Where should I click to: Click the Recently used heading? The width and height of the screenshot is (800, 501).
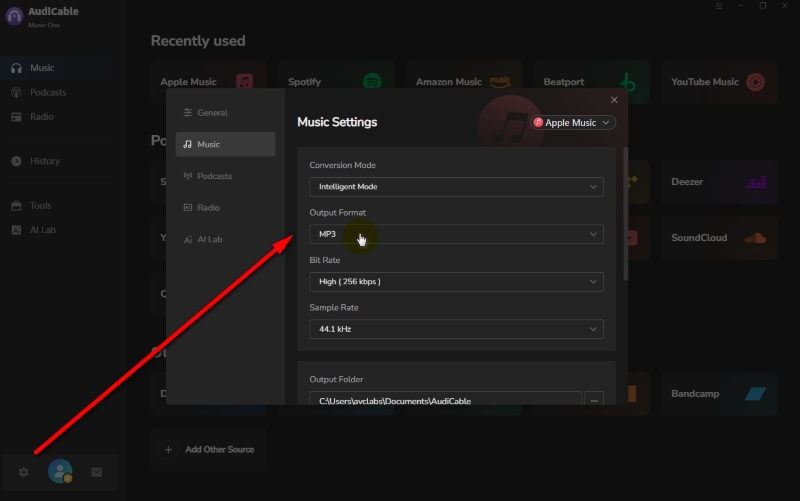198,41
